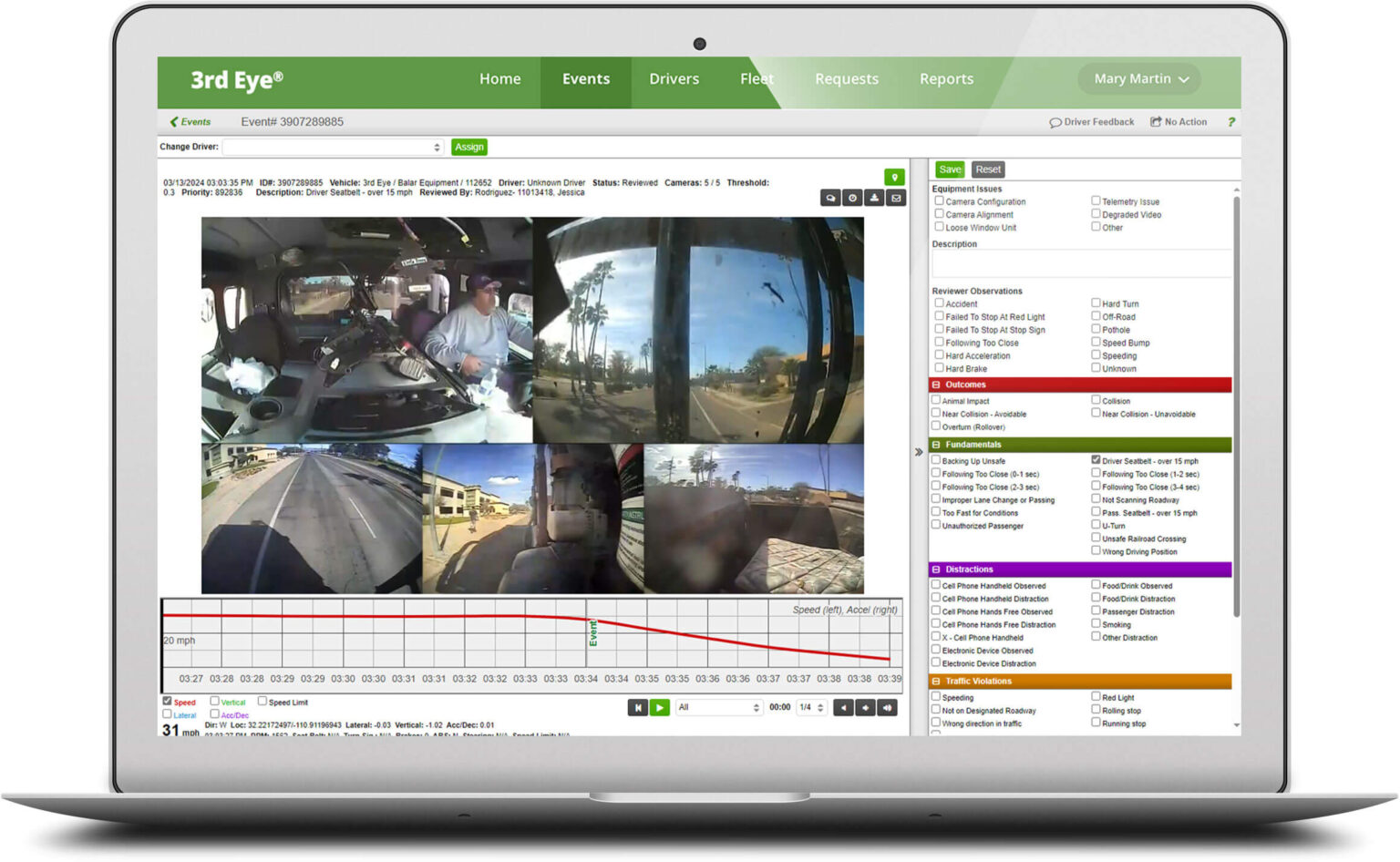Image resolution: width=1400 pixels, height=862 pixels.
Task: Click the rightmost loud speaker icon
Action: [887, 707]
